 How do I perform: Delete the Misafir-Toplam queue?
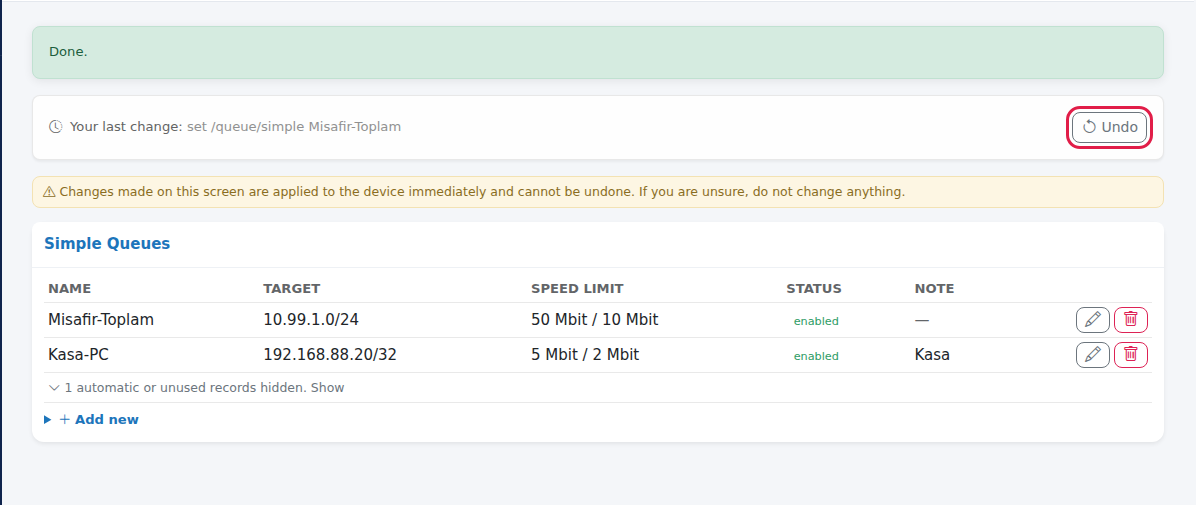click(x=1130, y=320)
